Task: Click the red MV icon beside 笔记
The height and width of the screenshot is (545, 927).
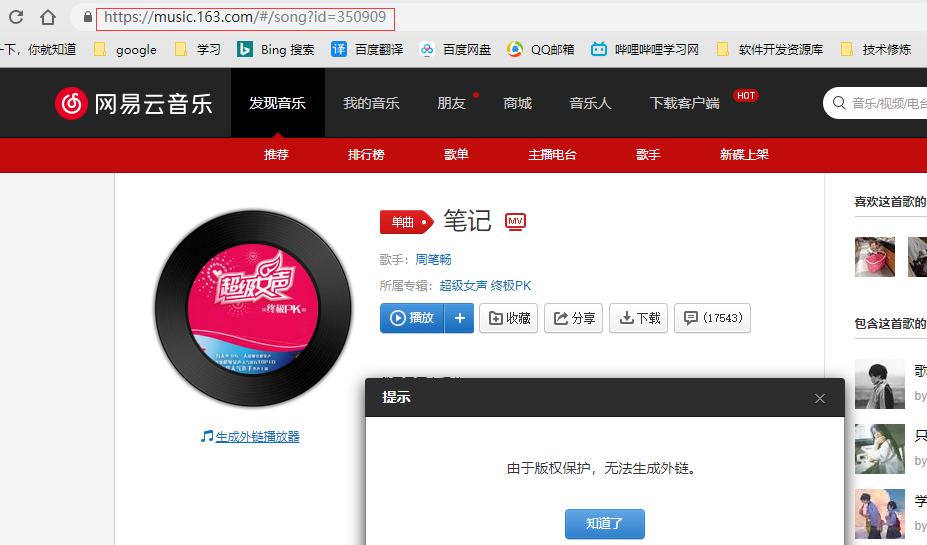Action: [516, 222]
